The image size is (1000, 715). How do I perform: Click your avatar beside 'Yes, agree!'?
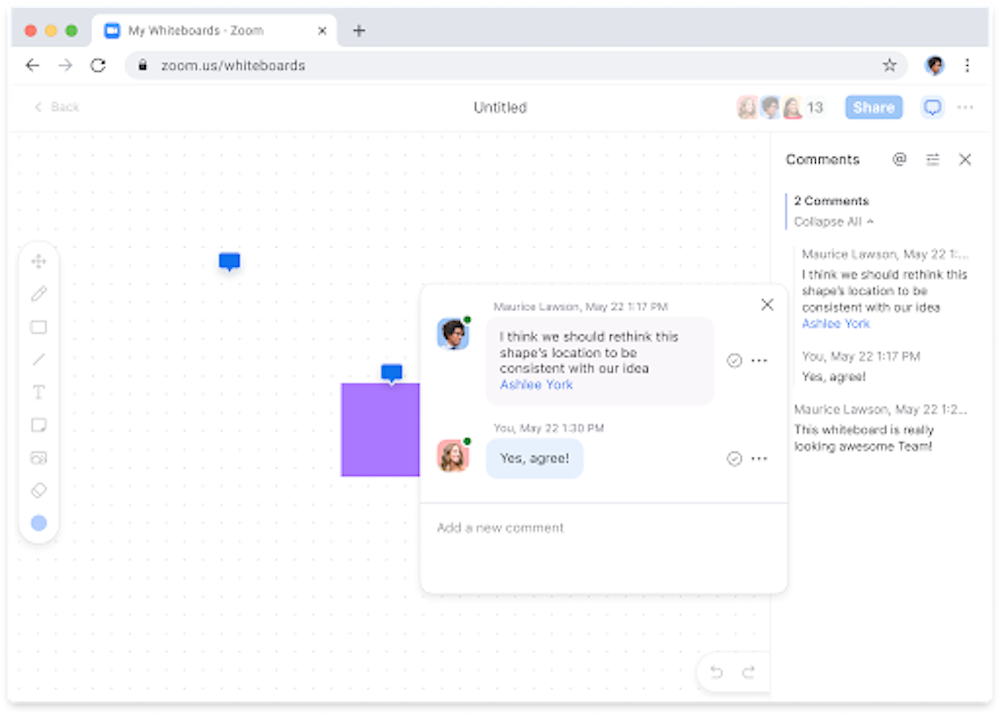[x=453, y=456]
